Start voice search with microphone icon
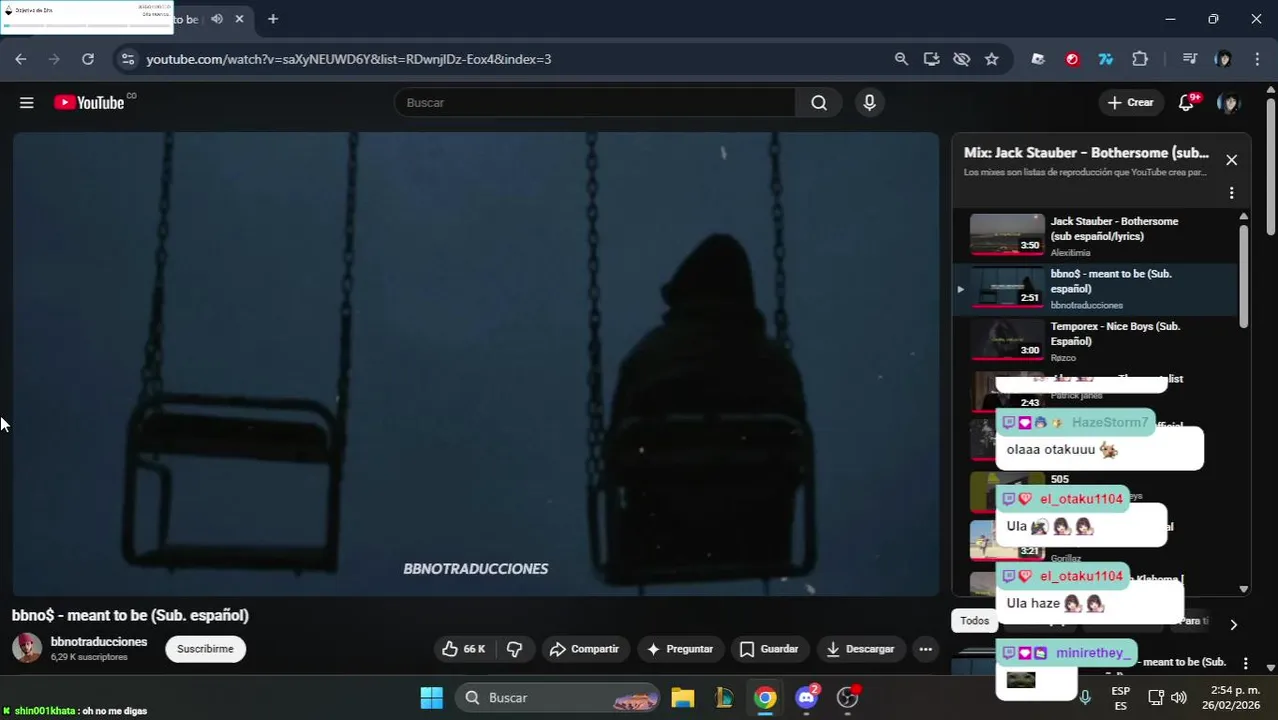Viewport: 1278px width, 720px height. [x=869, y=102]
